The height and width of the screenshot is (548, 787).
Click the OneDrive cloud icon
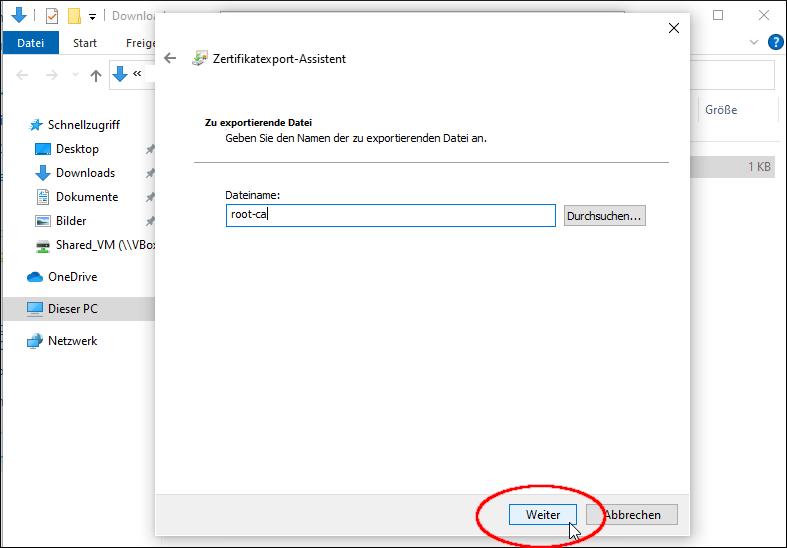35,277
